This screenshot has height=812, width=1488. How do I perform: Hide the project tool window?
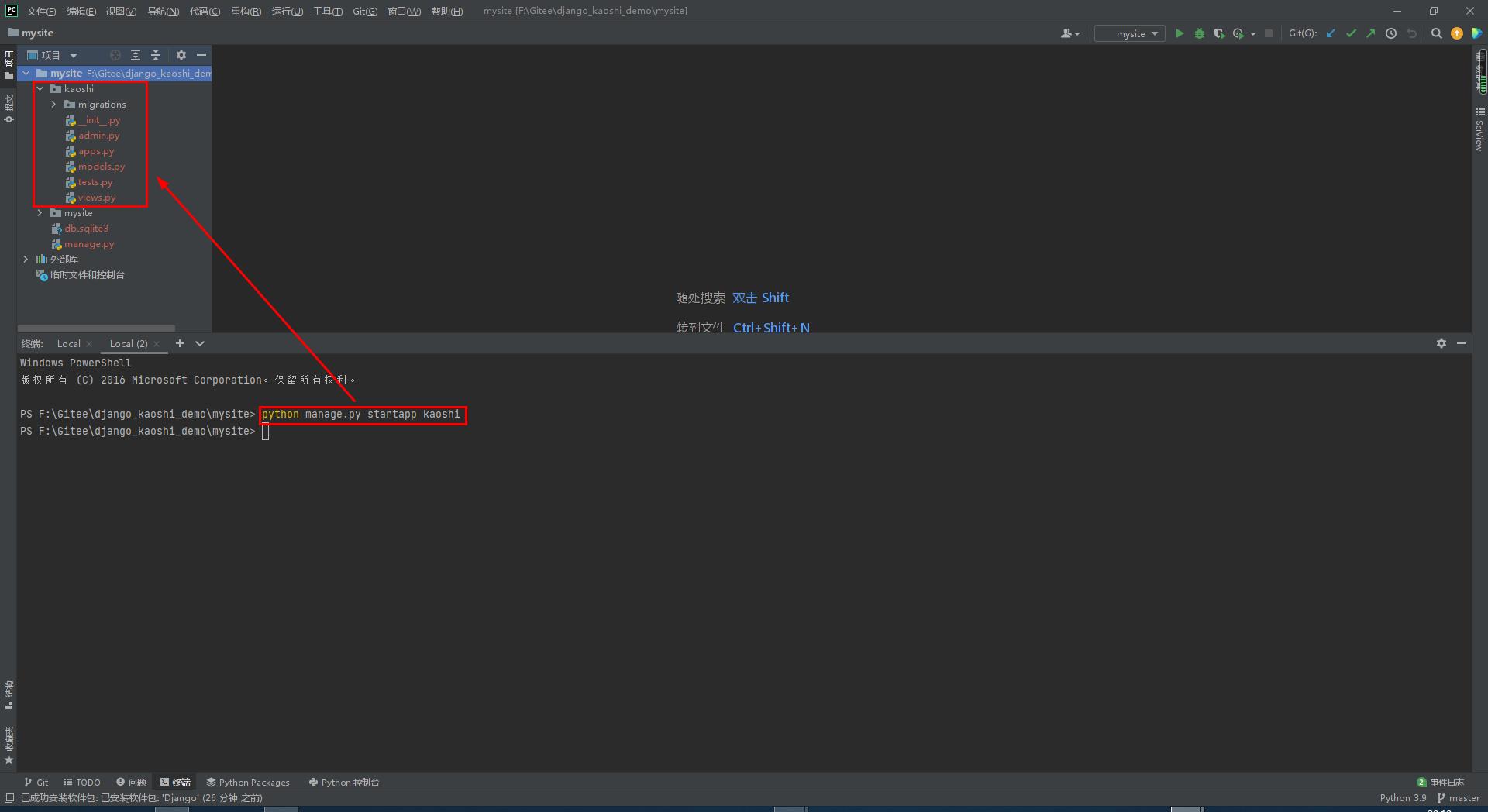coord(201,55)
